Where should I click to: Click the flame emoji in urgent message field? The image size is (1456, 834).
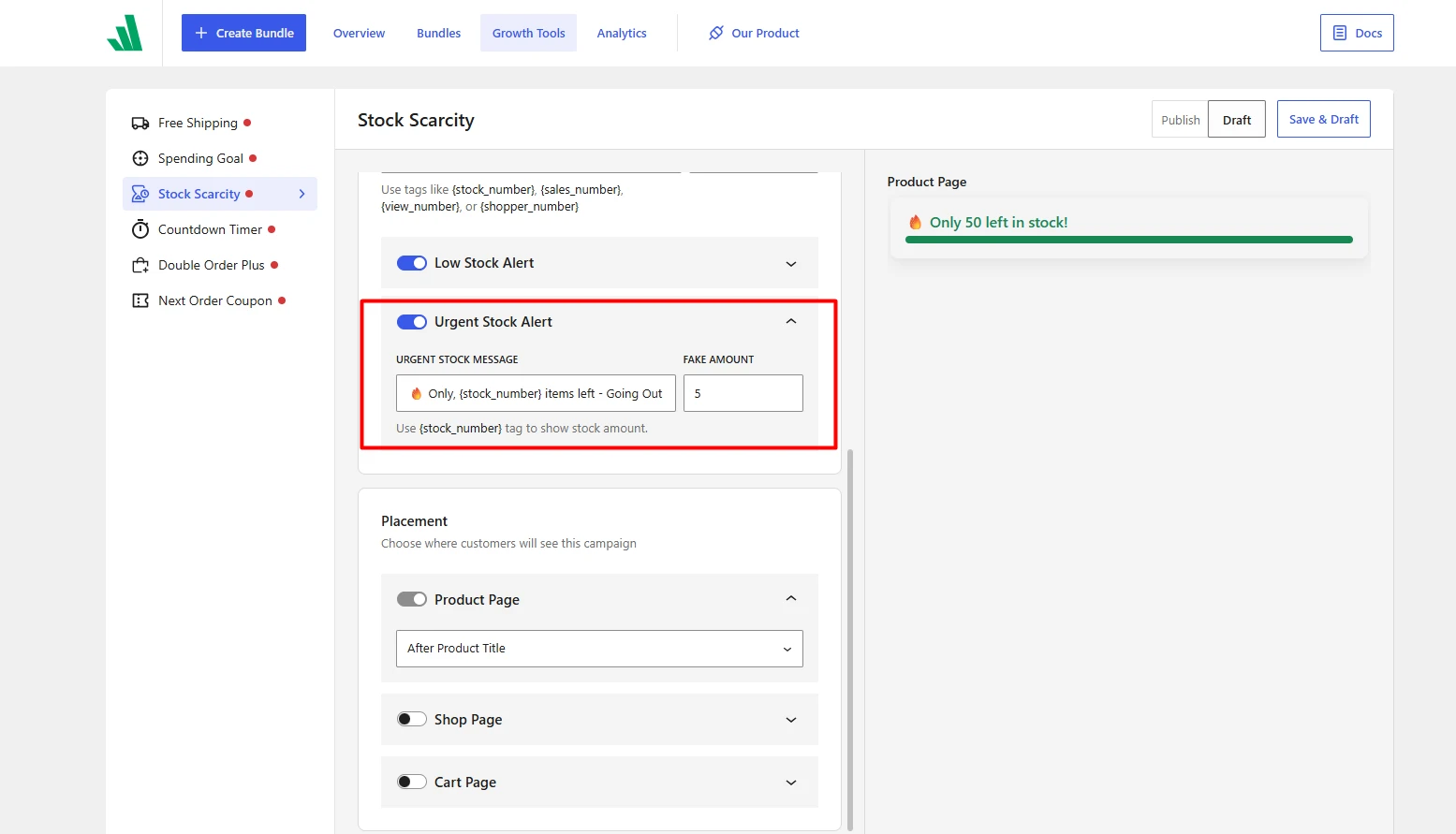coord(417,393)
